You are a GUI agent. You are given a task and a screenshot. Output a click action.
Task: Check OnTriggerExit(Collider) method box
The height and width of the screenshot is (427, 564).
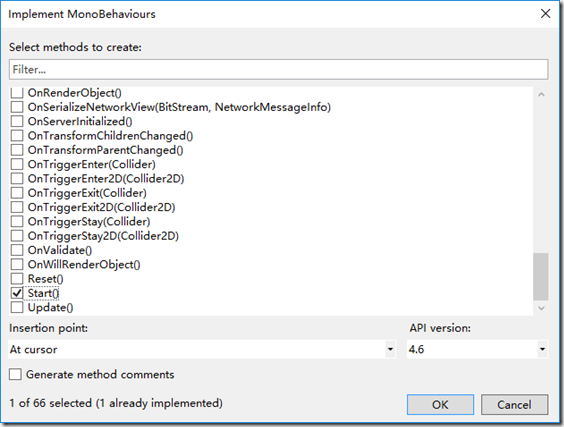click(17, 193)
